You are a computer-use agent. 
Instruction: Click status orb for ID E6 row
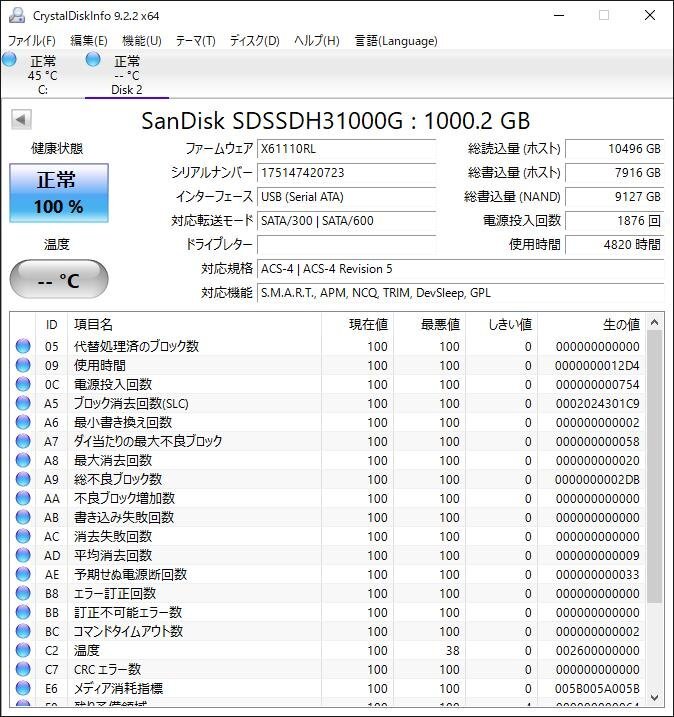[23, 688]
